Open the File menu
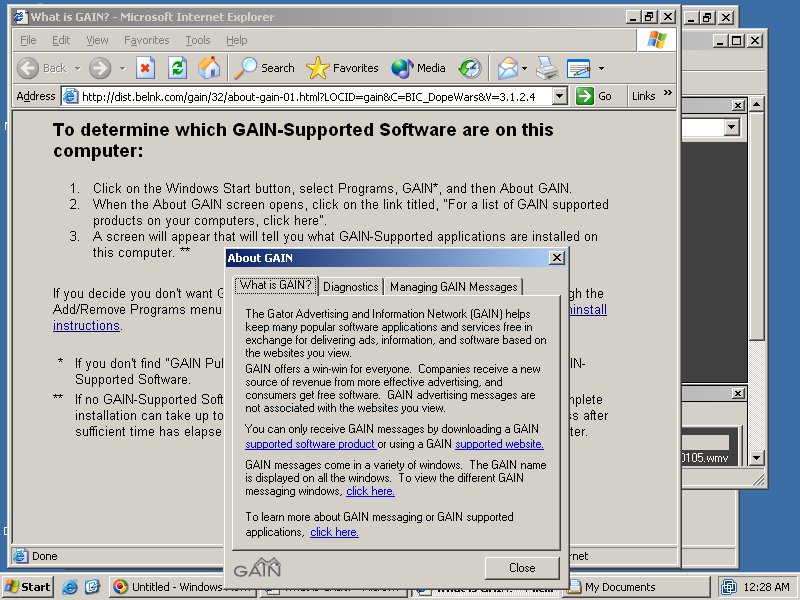The image size is (800, 600). 28,40
